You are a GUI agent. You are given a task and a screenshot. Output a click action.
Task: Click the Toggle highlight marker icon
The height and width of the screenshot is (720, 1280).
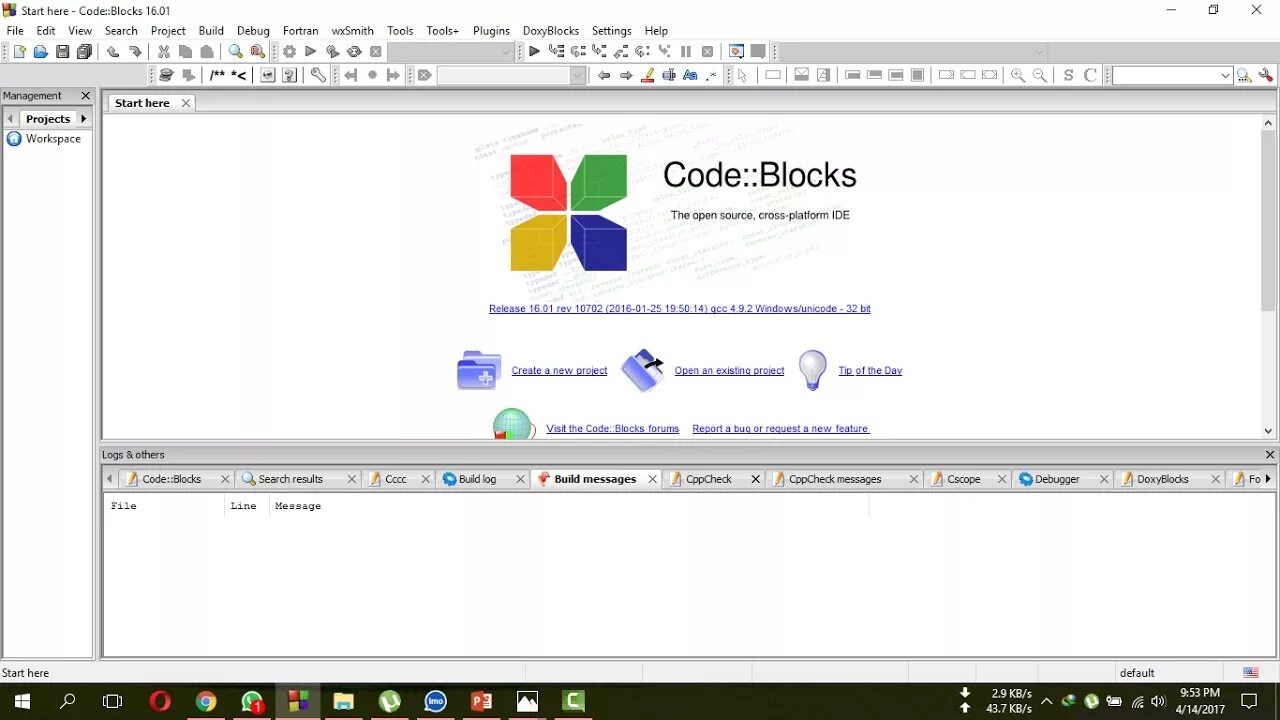click(647, 76)
